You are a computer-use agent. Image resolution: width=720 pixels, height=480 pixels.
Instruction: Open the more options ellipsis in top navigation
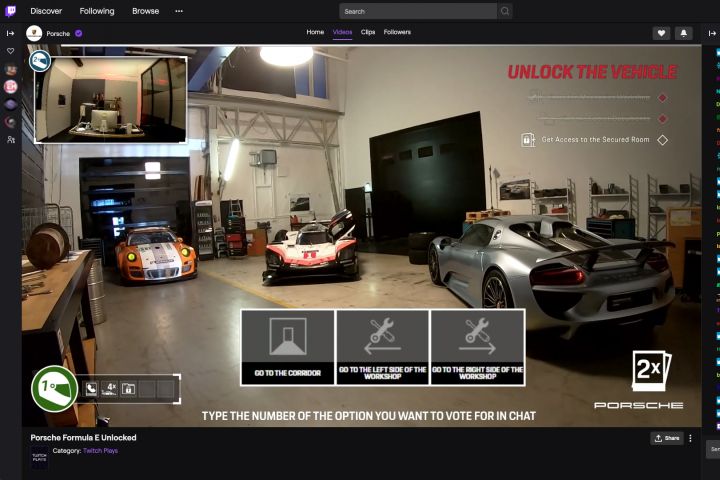coord(179,11)
